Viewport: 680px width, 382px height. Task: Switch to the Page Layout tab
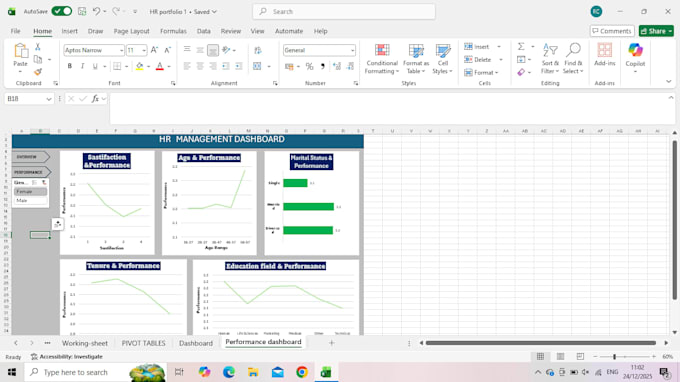[131, 31]
